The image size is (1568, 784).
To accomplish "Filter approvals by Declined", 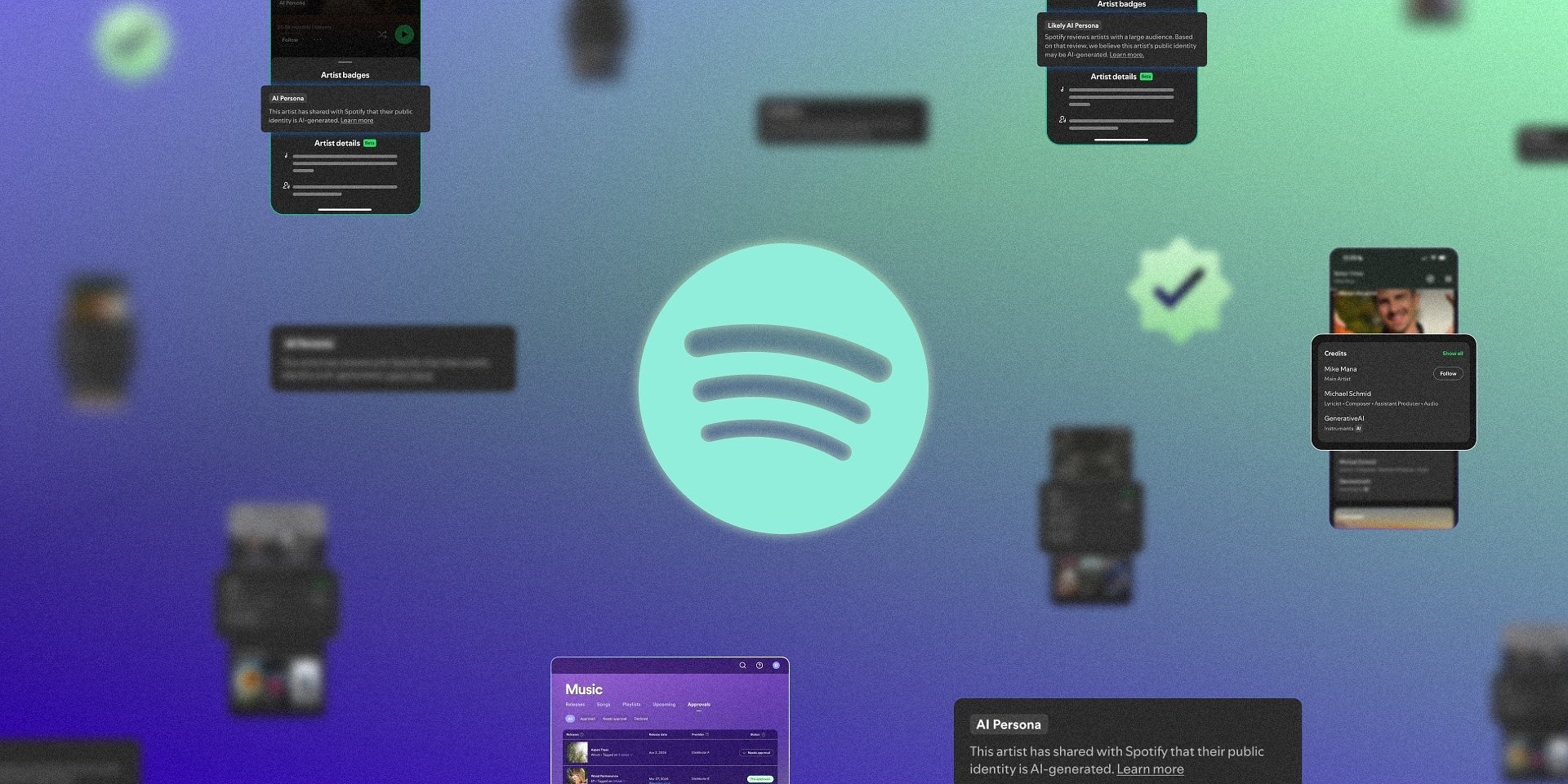I will pyautogui.click(x=641, y=719).
